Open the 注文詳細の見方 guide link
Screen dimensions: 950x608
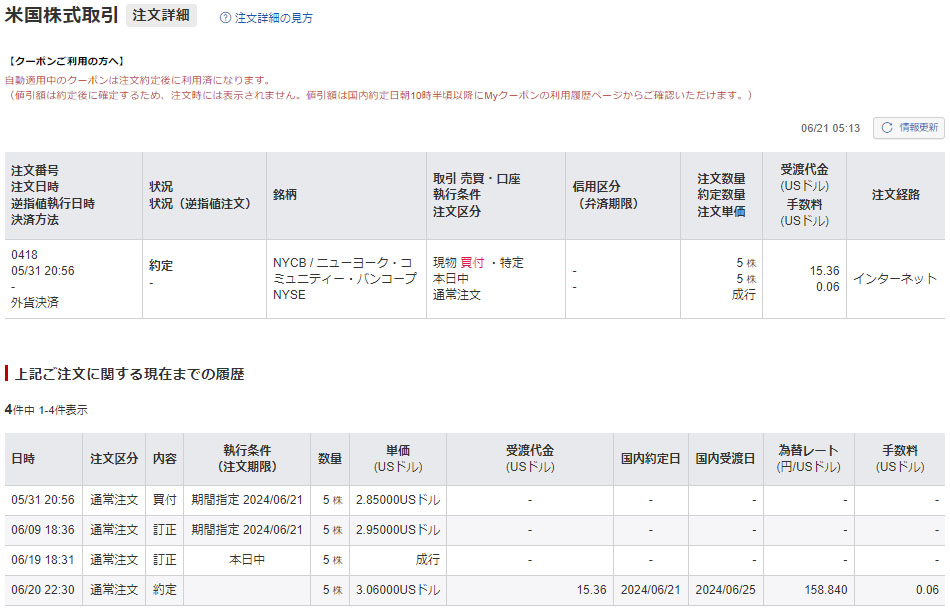pyautogui.click(x=273, y=18)
